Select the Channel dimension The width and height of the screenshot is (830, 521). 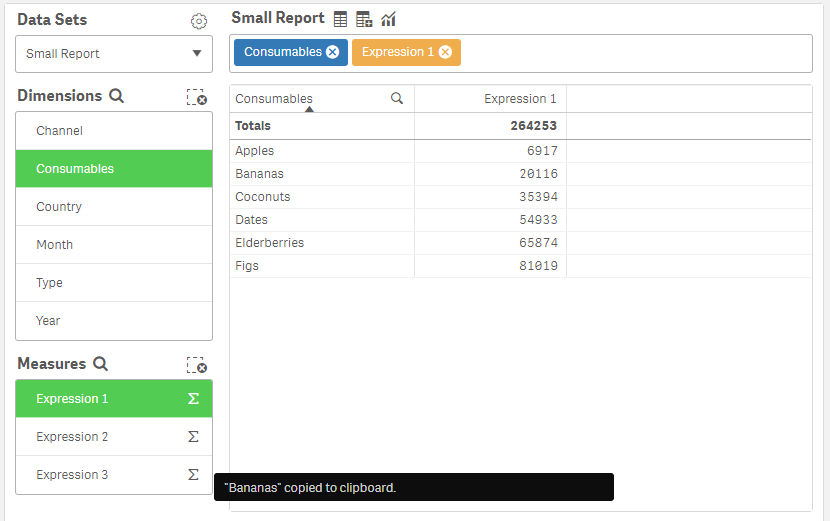(x=114, y=131)
